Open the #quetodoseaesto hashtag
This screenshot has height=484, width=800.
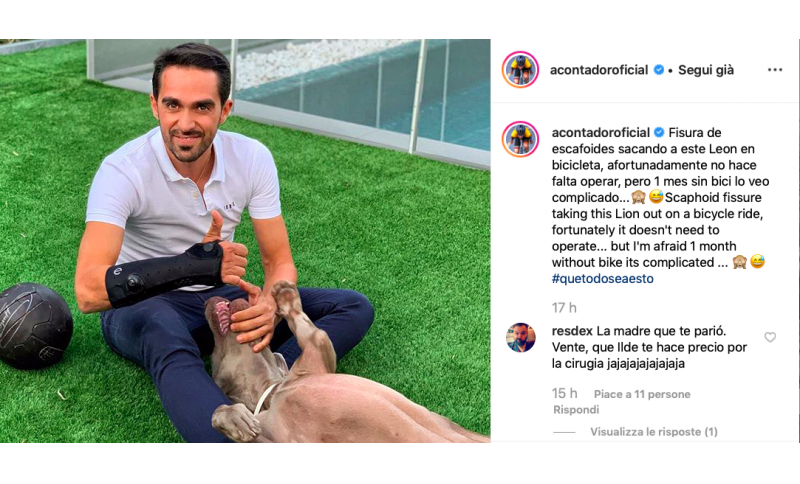click(x=603, y=278)
